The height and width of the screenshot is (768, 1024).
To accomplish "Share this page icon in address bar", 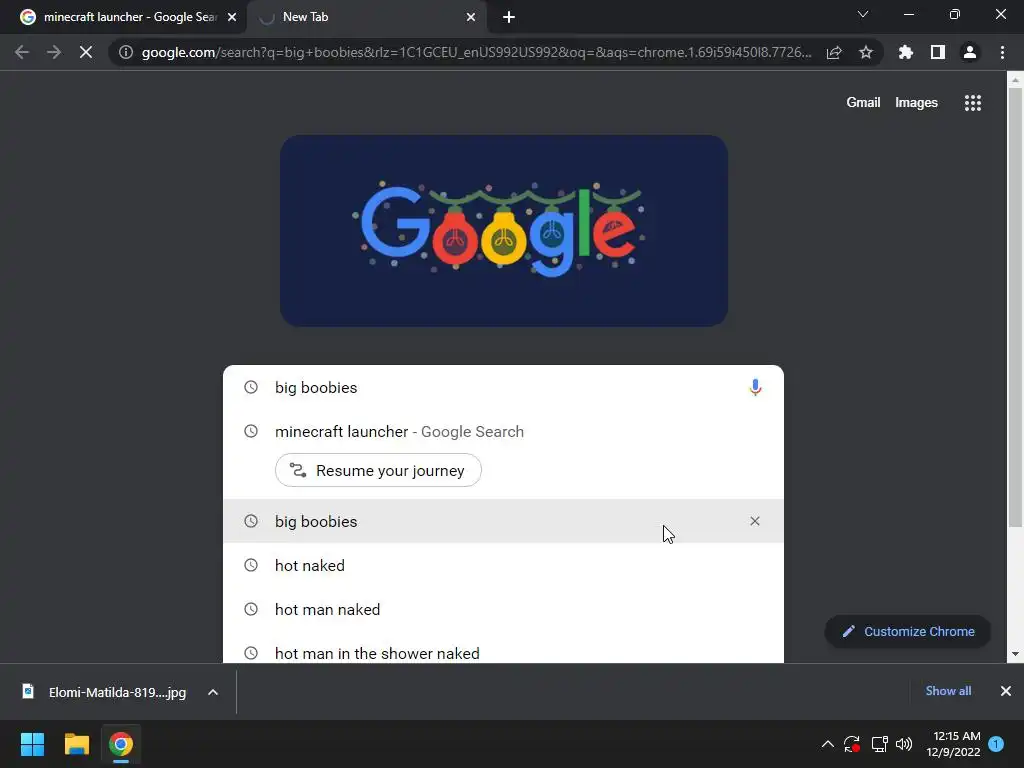I will tap(834, 52).
